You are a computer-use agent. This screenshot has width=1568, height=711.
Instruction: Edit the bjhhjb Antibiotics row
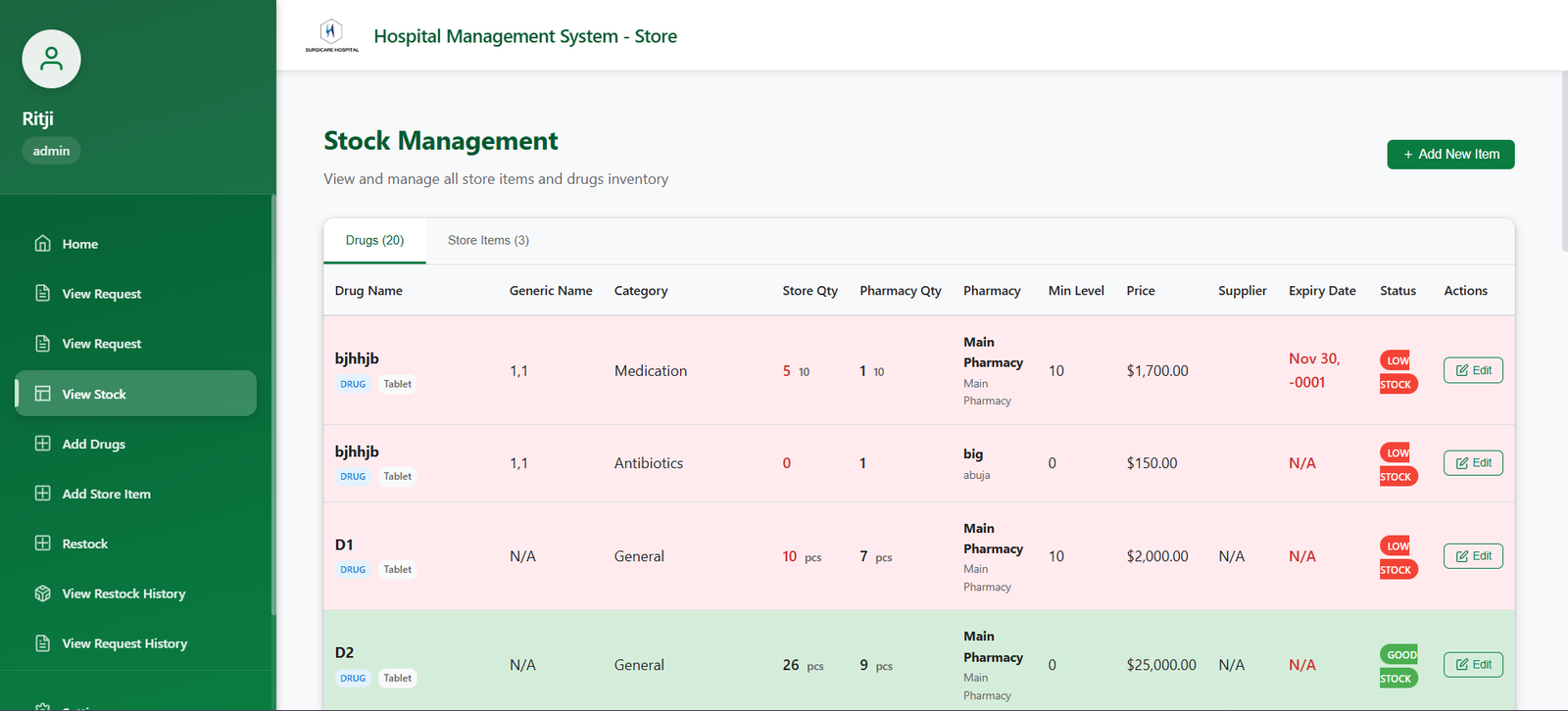click(1472, 463)
